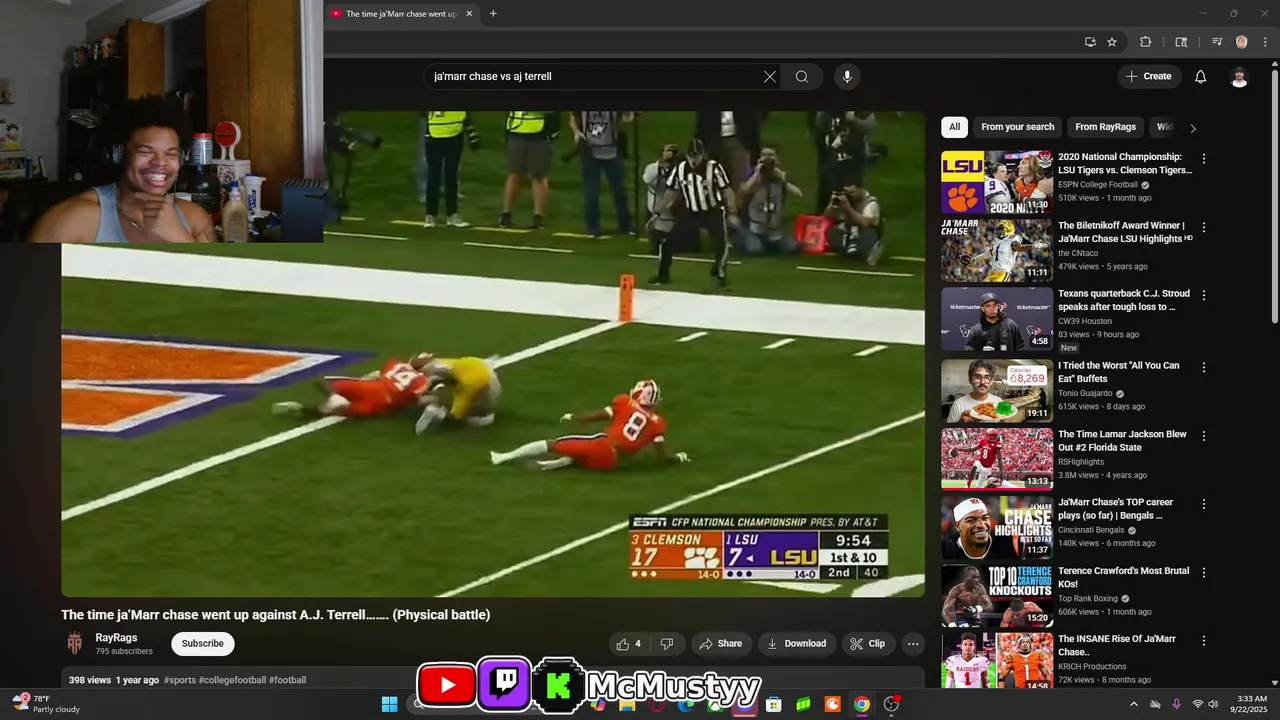Screen dimensions: 1280x720
Task: Open a new browser tab
Action: (x=493, y=14)
